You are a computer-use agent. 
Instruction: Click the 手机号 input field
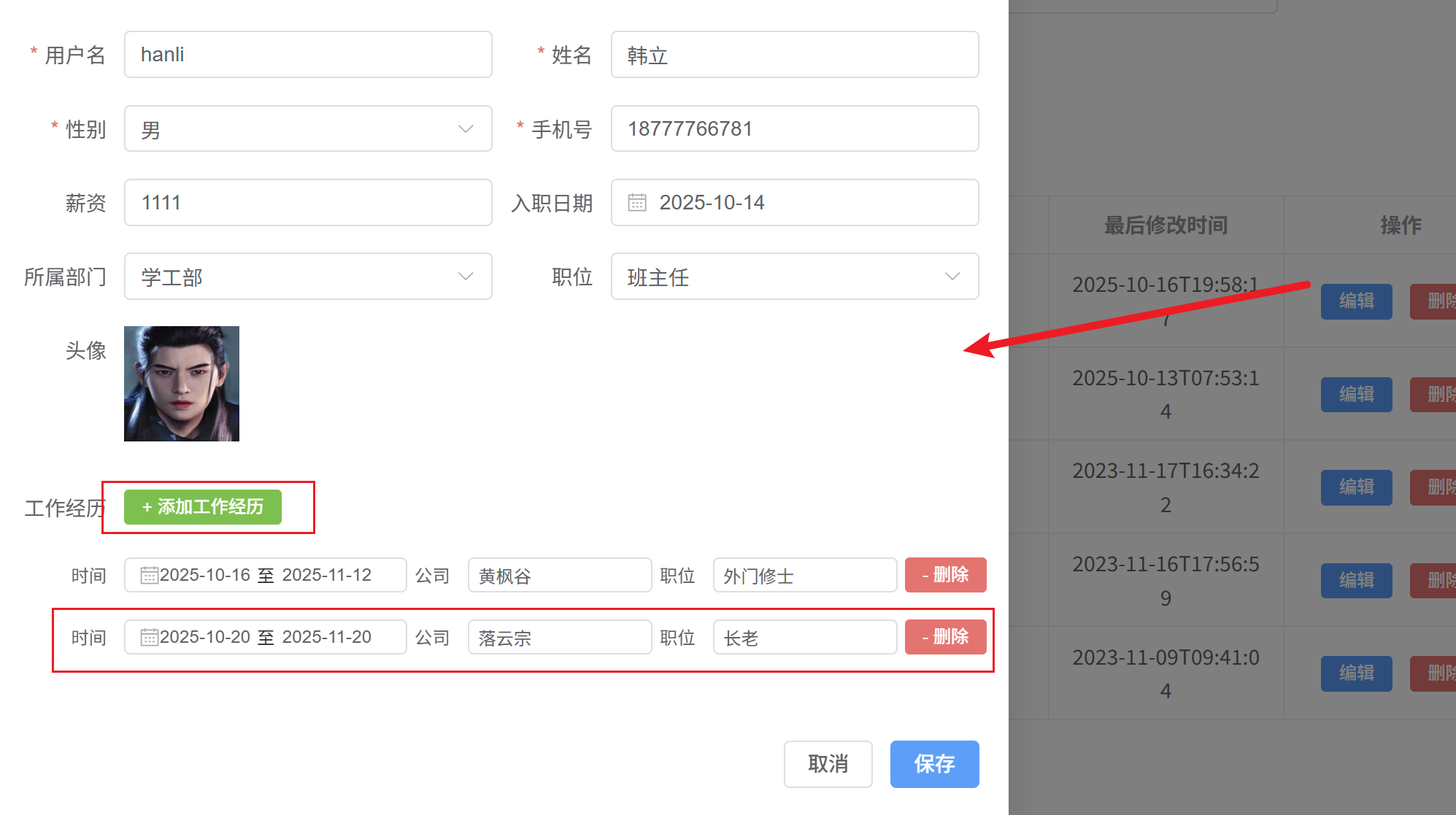pos(794,129)
